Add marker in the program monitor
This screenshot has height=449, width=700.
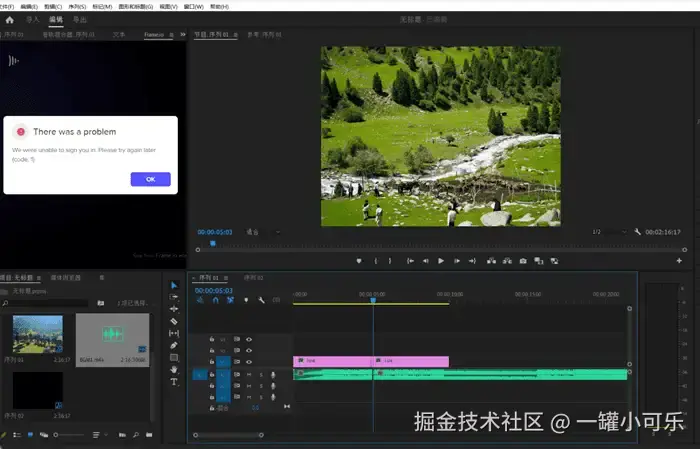pyautogui.click(x=359, y=261)
